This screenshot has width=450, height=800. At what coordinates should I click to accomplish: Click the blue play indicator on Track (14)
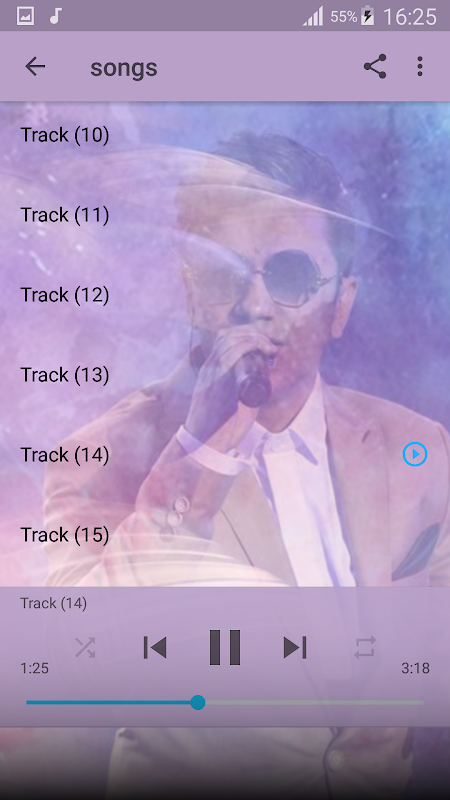coord(415,454)
